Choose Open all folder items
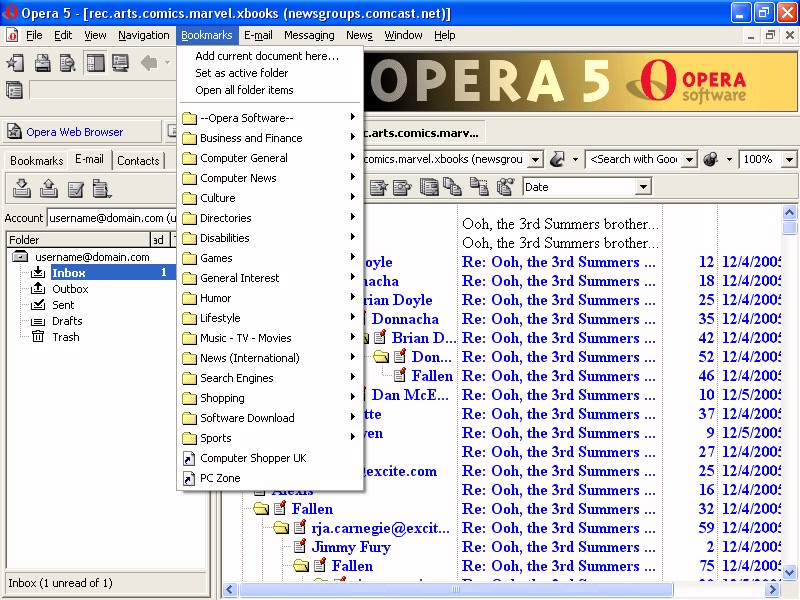800x600 pixels. (269, 90)
